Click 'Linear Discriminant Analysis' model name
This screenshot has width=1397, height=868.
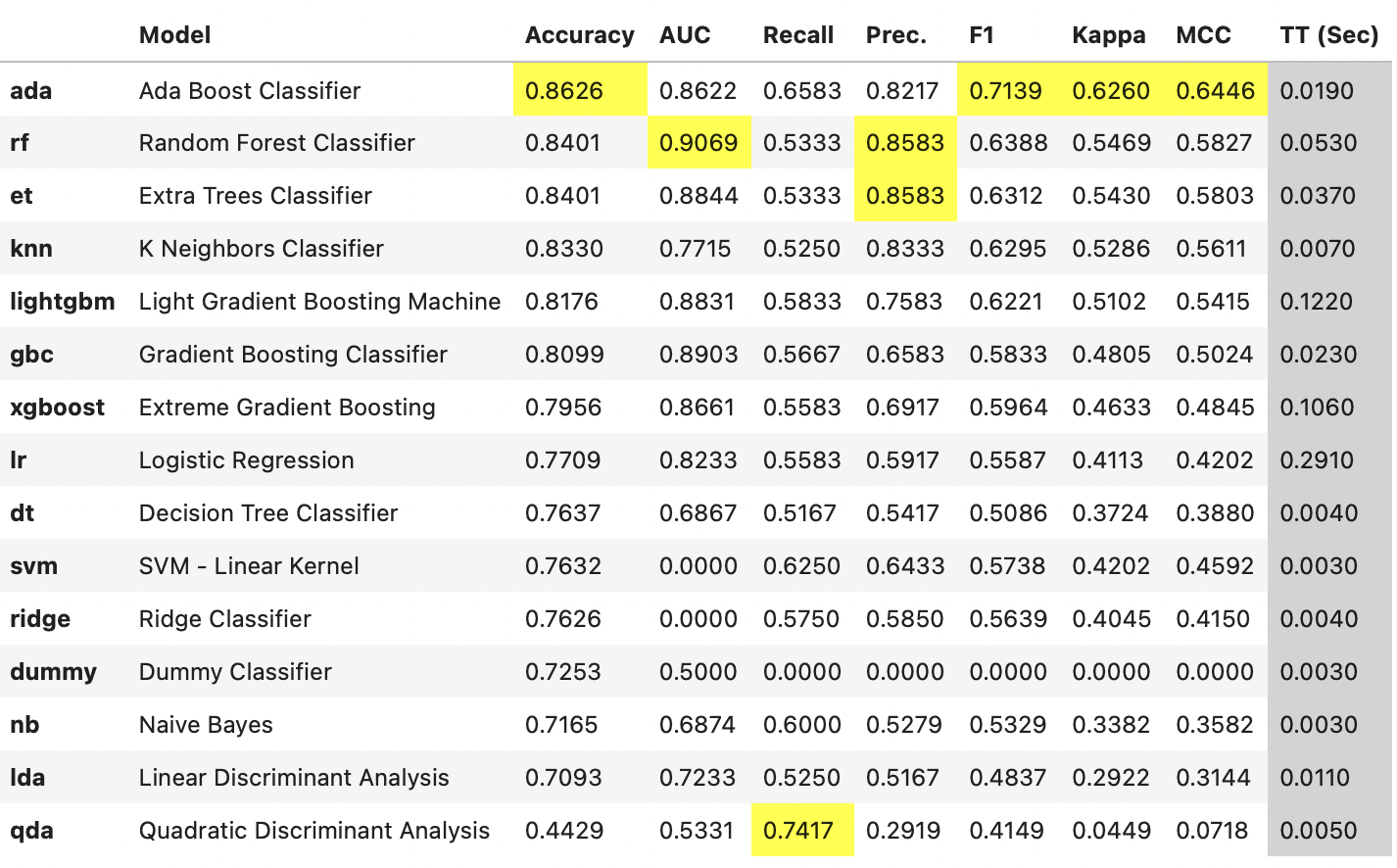[x=294, y=778]
